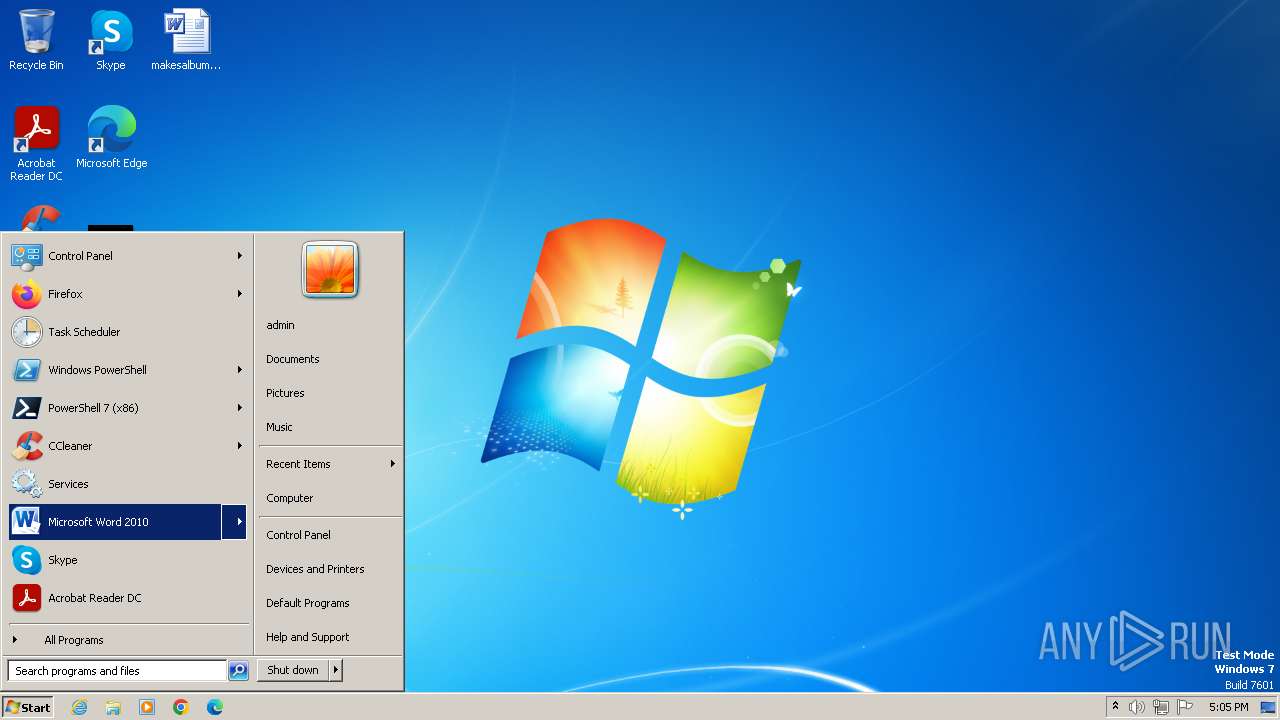Click the volume speaker tray icon
The height and width of the screenshot is (720, 1280).
[x=1137, y=707]
